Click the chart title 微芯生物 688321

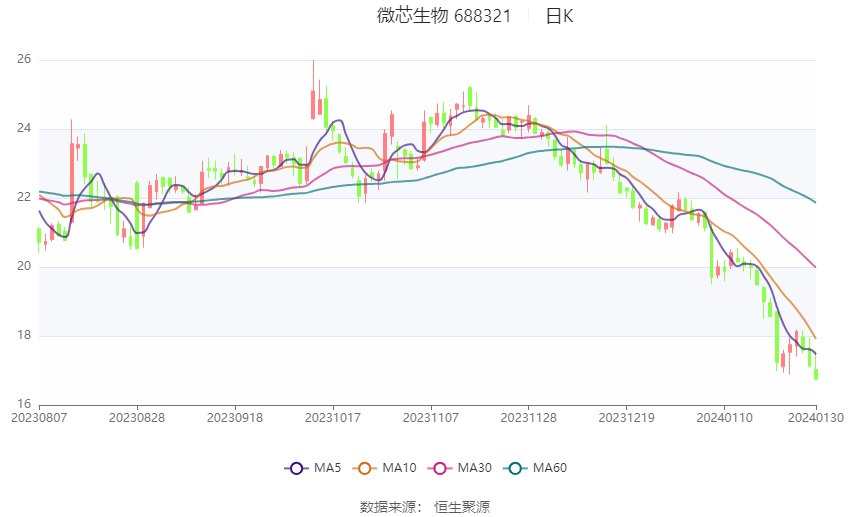tap(443, 16)
